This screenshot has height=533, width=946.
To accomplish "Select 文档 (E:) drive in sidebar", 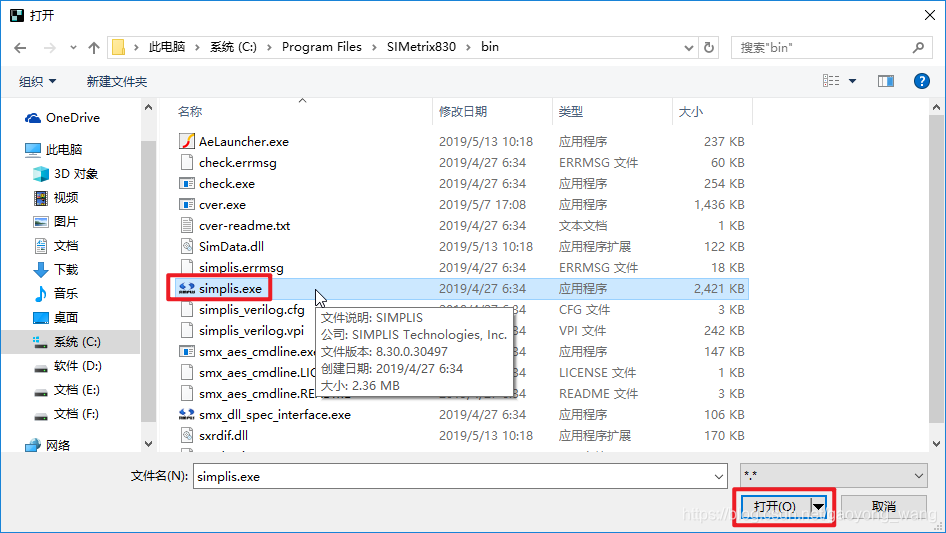I will [x=66, y=390].
